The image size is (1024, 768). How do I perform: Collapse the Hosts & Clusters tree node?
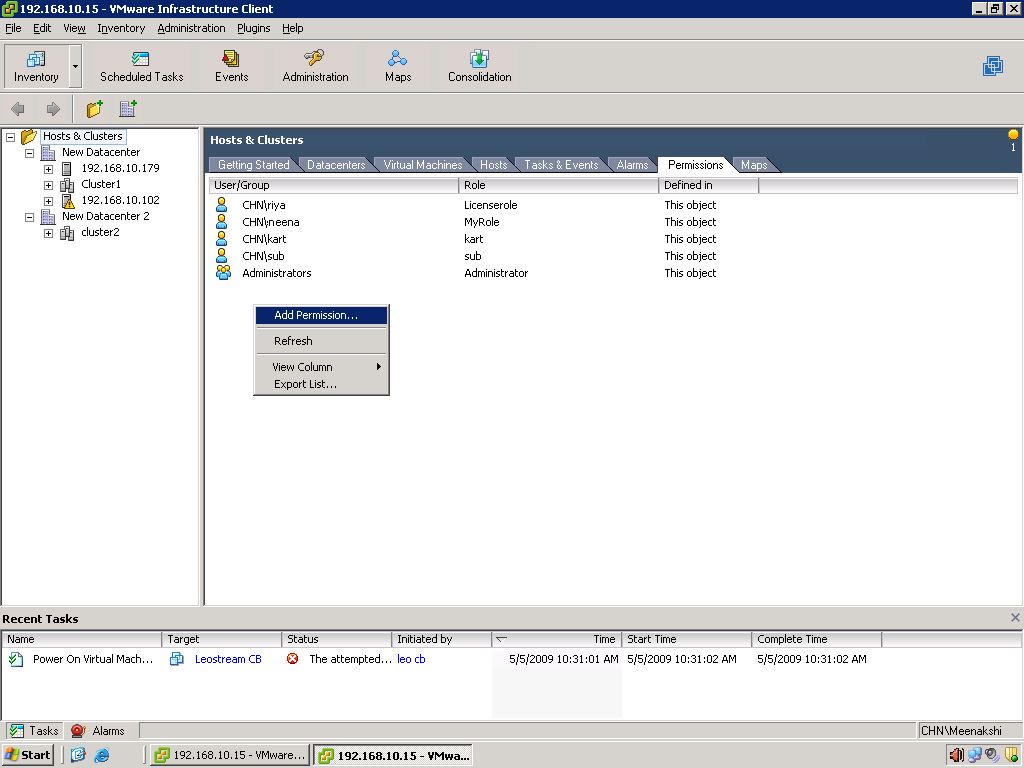(10, 137)
